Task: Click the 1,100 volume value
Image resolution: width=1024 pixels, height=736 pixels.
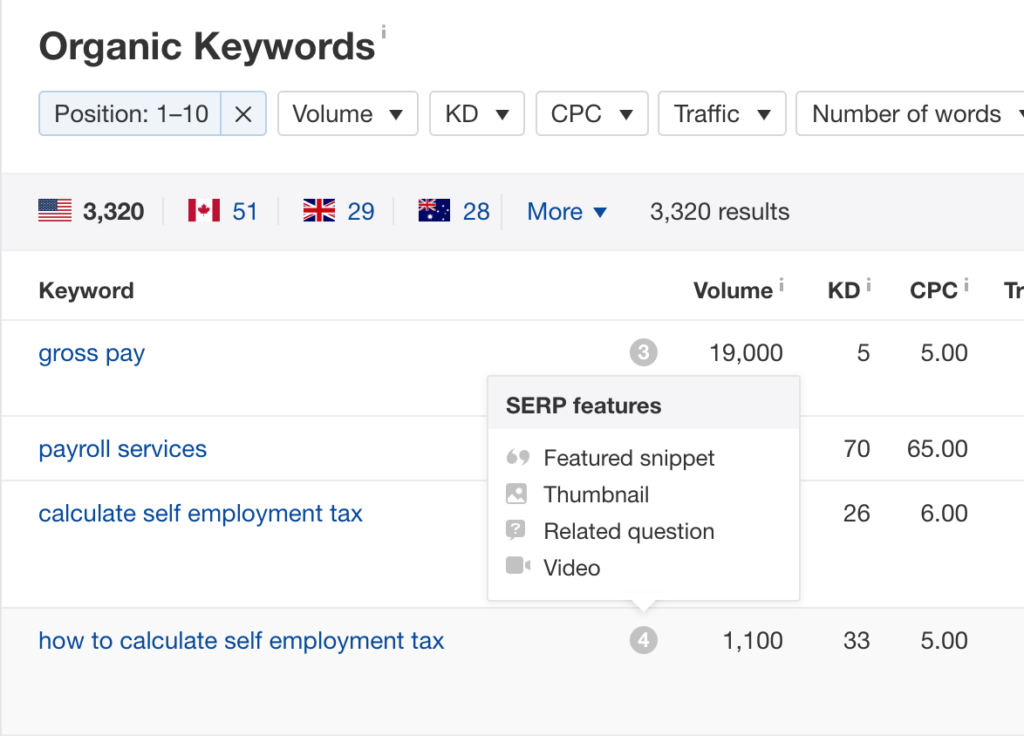Action: coord(752,641)
